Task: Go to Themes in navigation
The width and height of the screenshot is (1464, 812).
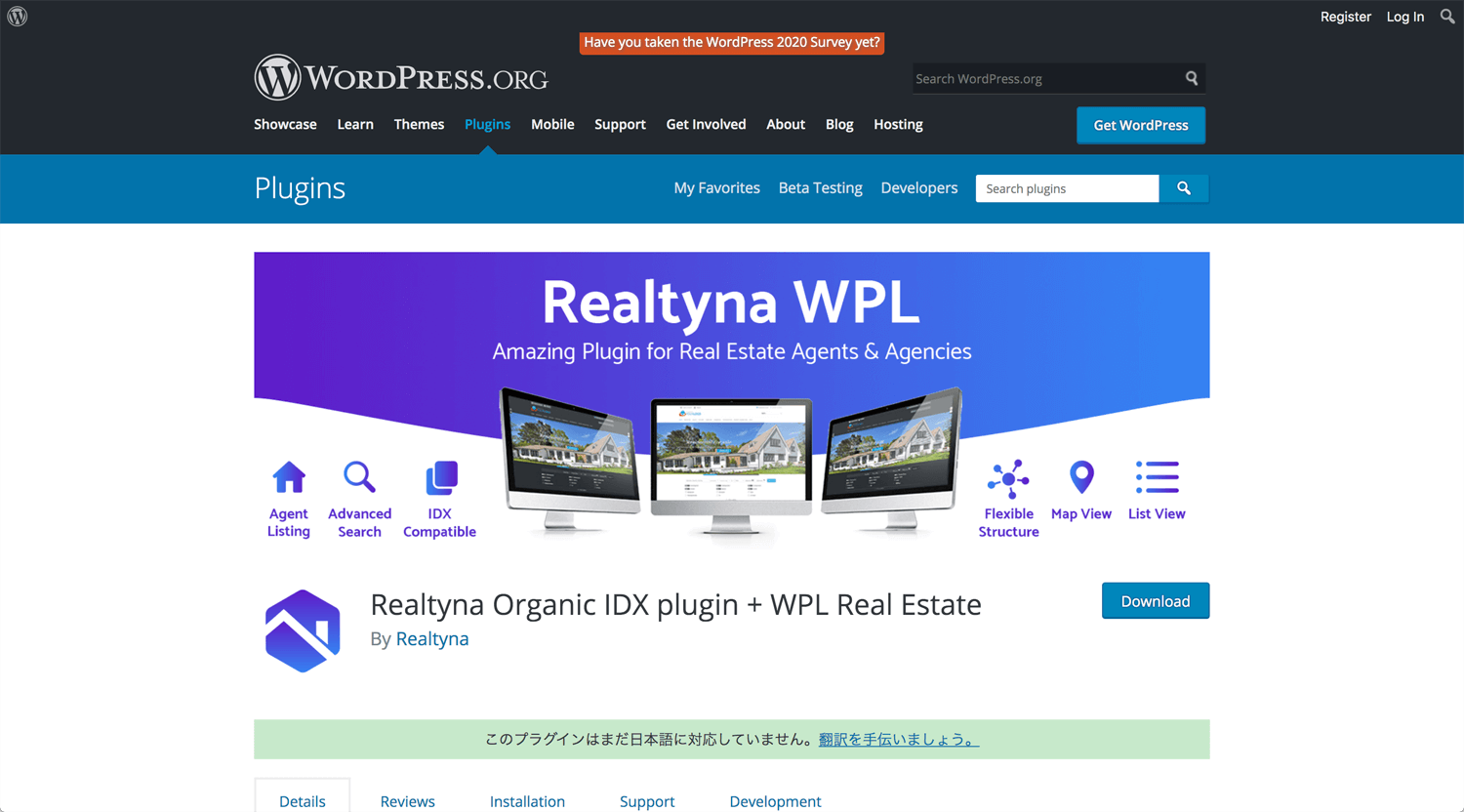Action: pos(419,124)
